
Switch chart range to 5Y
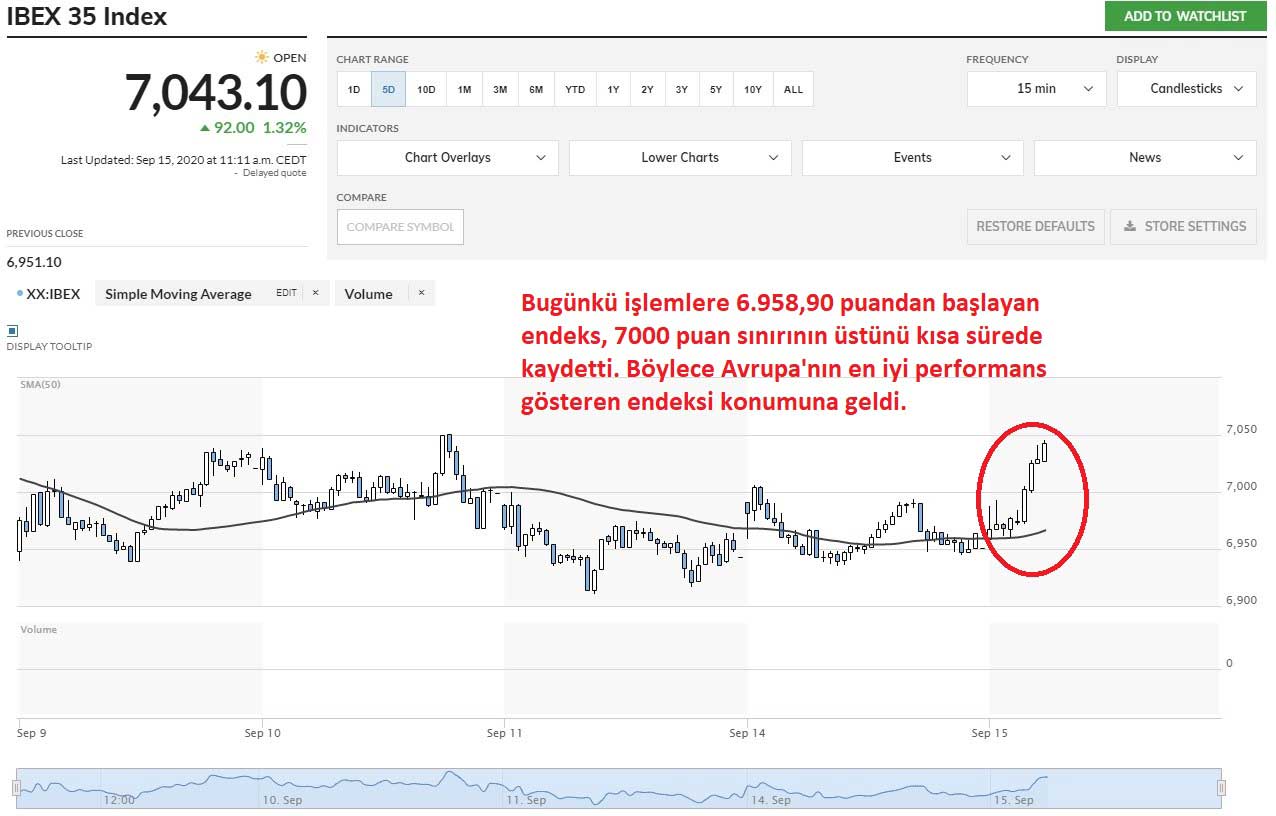(x=716, y=89)
